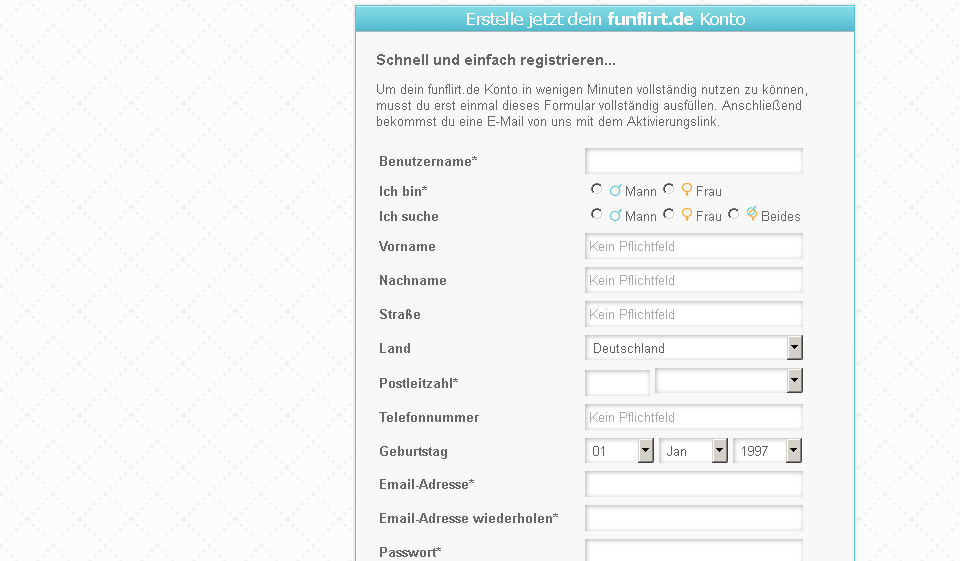Image resolution: width=960 pixels, height=561 pixels.
Task: Select the Mann radio button for Ich bin
Action: (x=597, y=189)
